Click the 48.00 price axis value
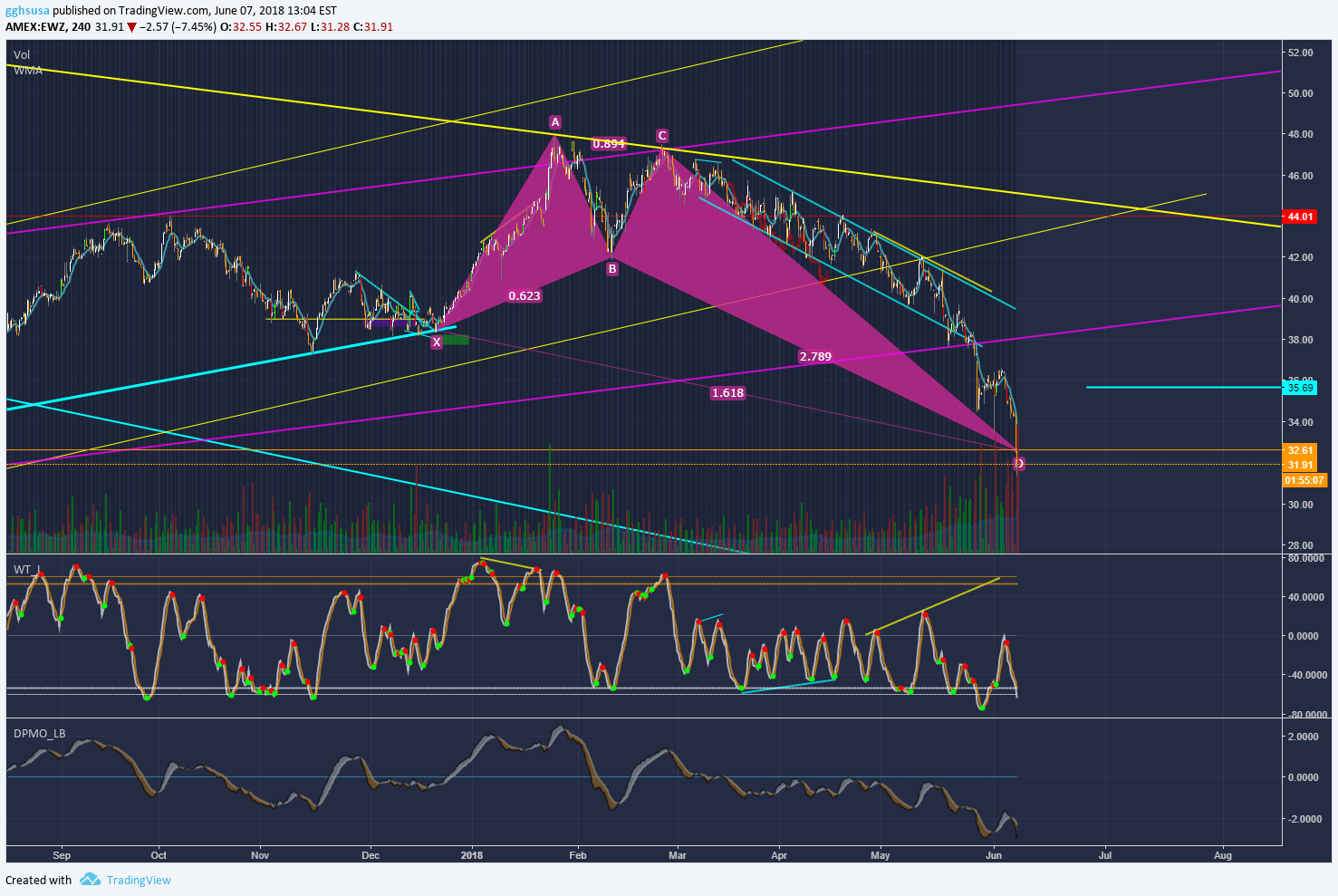 (1300, 134)
